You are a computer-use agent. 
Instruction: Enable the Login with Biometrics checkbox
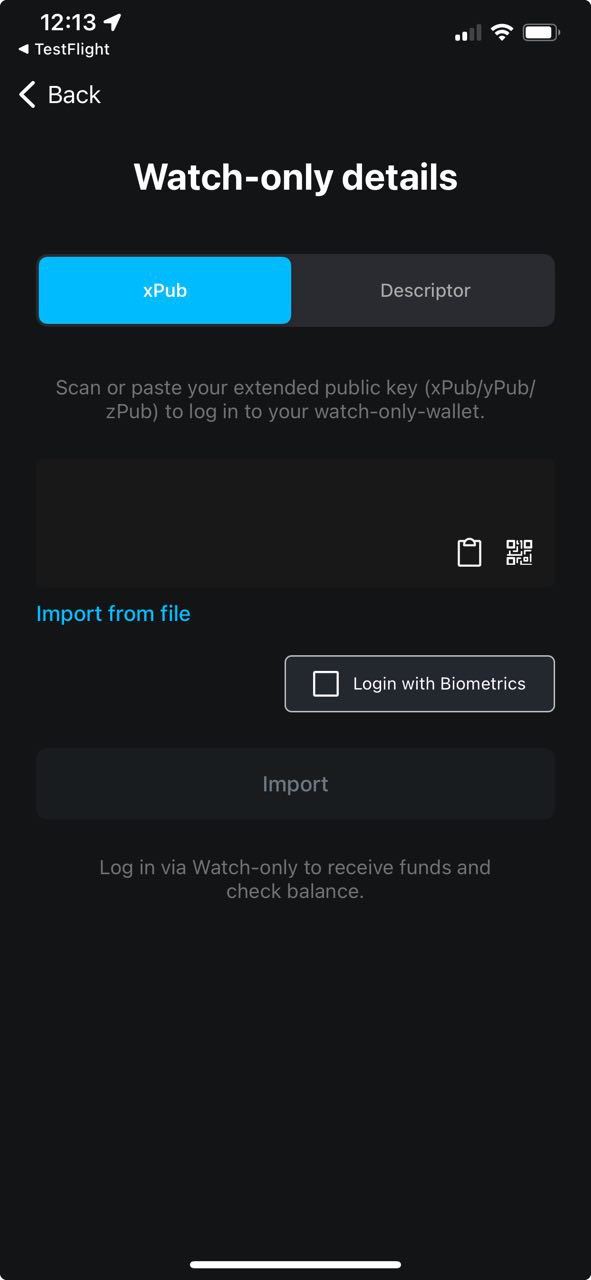click(x=326, y=684)
